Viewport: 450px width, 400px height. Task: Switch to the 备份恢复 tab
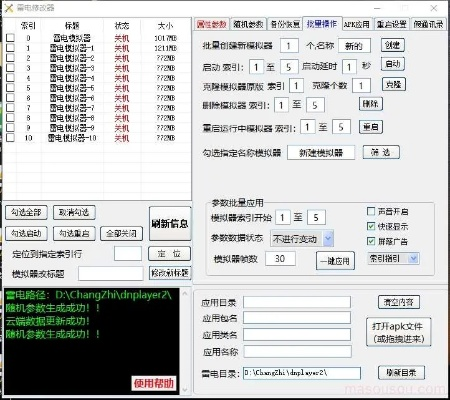point(285,24)
